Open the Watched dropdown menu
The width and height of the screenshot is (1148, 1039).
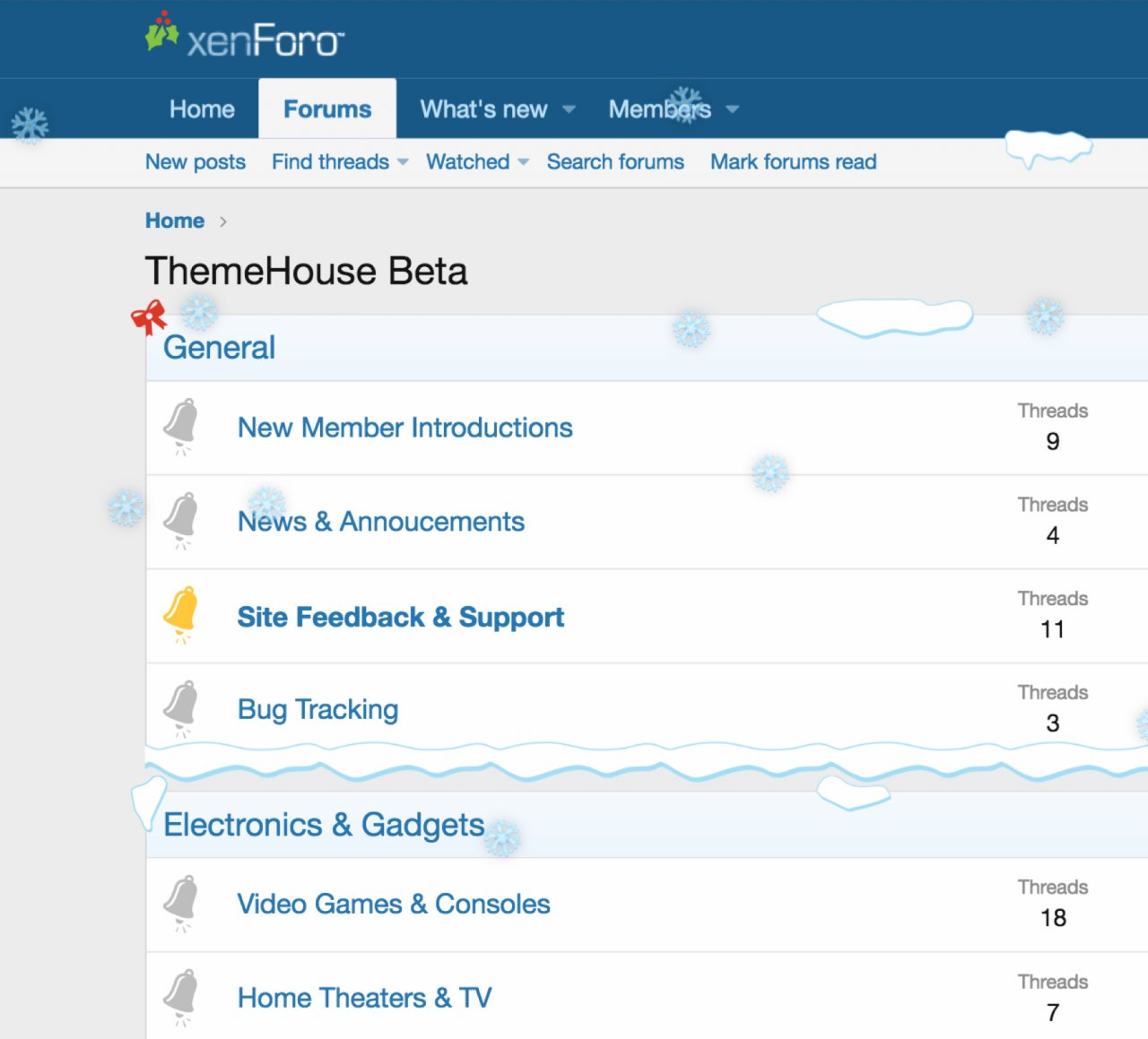tap(524, 162)
